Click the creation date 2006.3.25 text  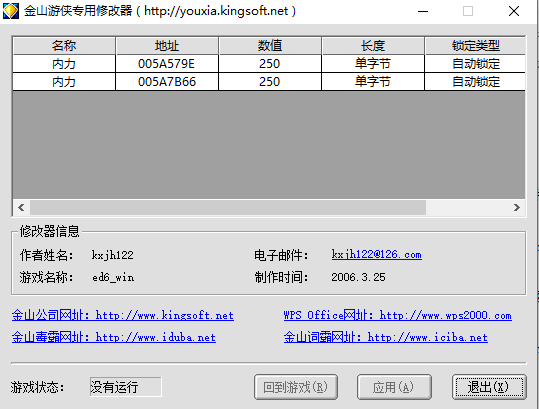coord(359,277)
